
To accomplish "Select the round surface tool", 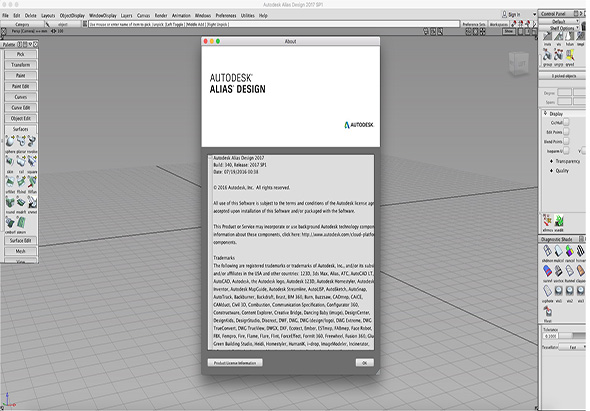I will (x=10, y=203).
